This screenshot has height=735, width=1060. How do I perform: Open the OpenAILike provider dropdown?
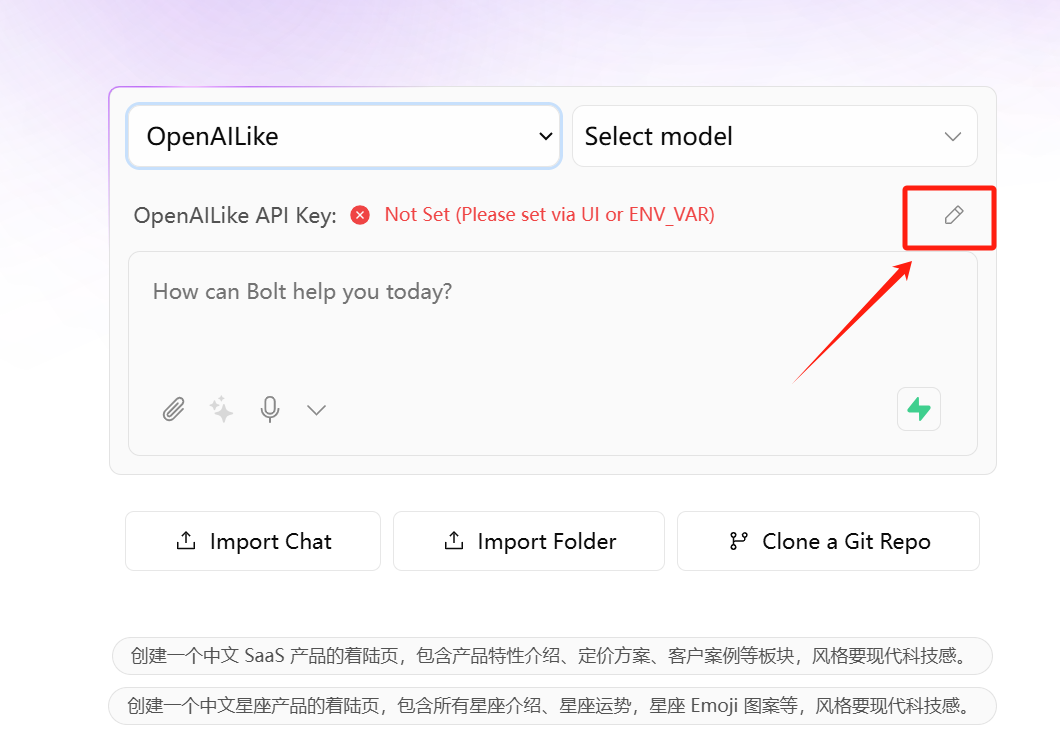344,136
